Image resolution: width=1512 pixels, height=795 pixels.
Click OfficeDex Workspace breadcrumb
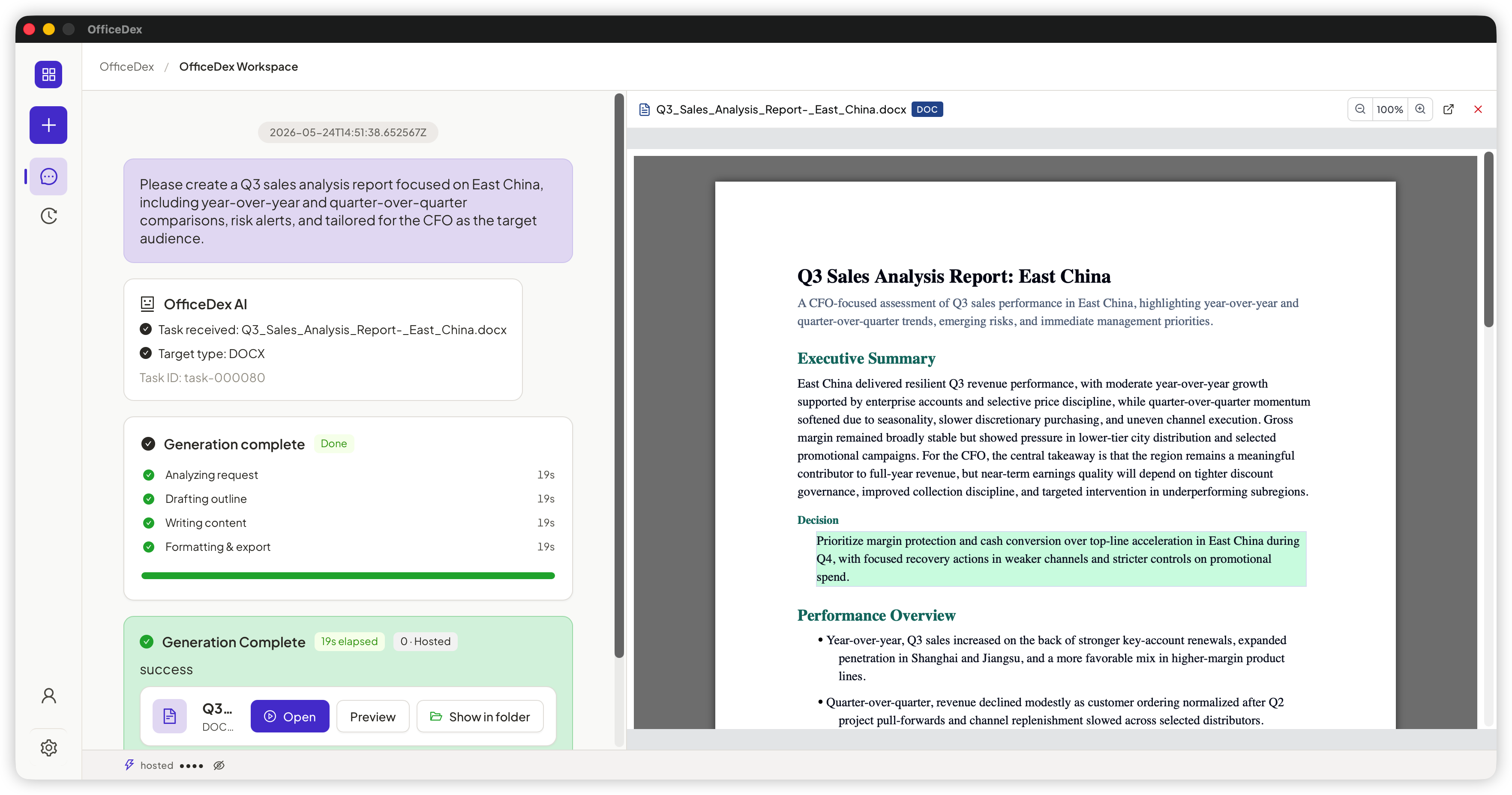tap(238, 66)
